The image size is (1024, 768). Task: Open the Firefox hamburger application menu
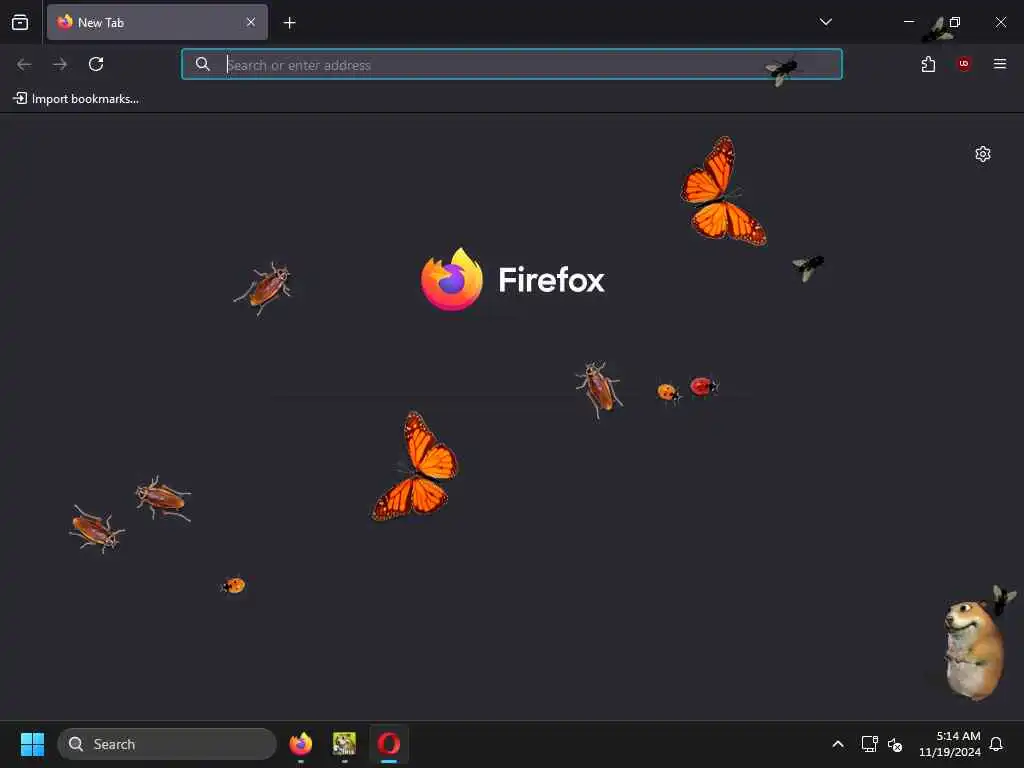1000,64
